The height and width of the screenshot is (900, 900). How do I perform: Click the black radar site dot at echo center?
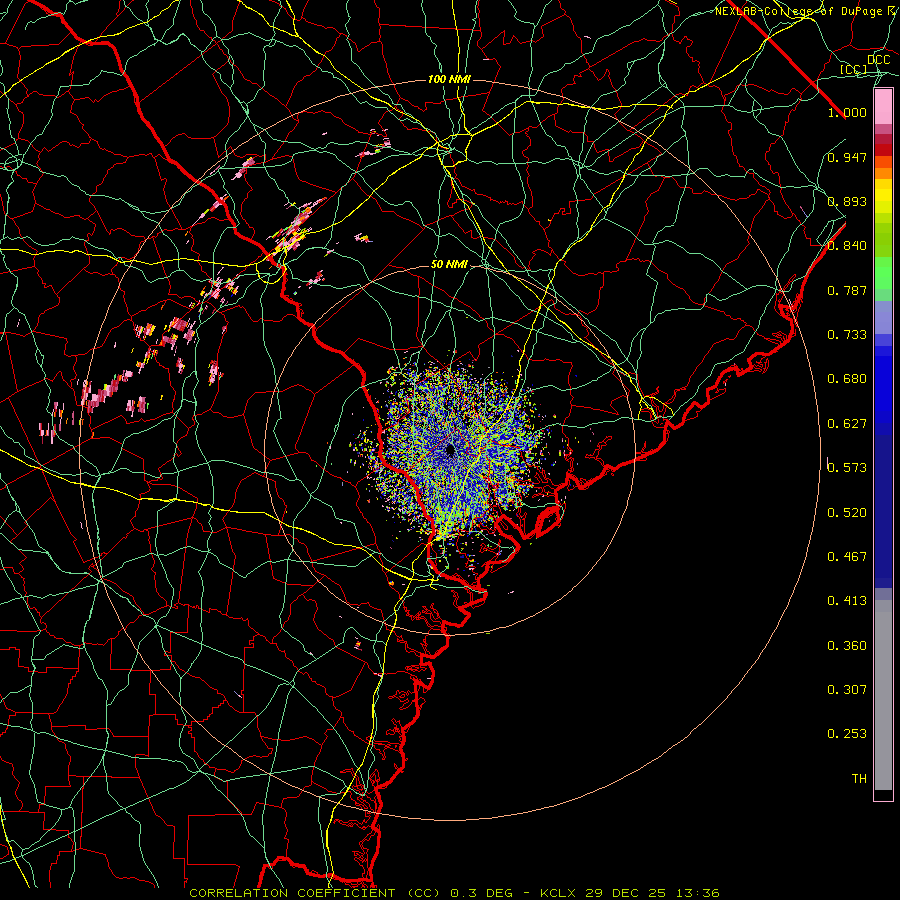click(450, 449)
